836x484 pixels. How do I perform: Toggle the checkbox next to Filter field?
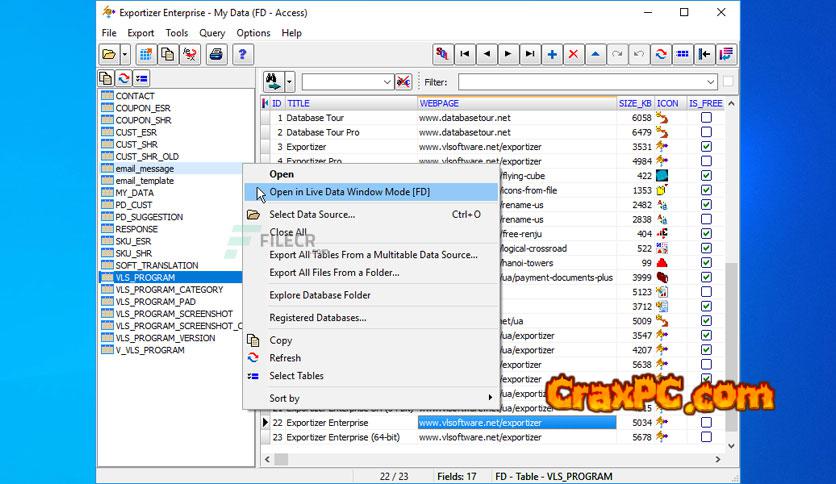coord(728,82)
